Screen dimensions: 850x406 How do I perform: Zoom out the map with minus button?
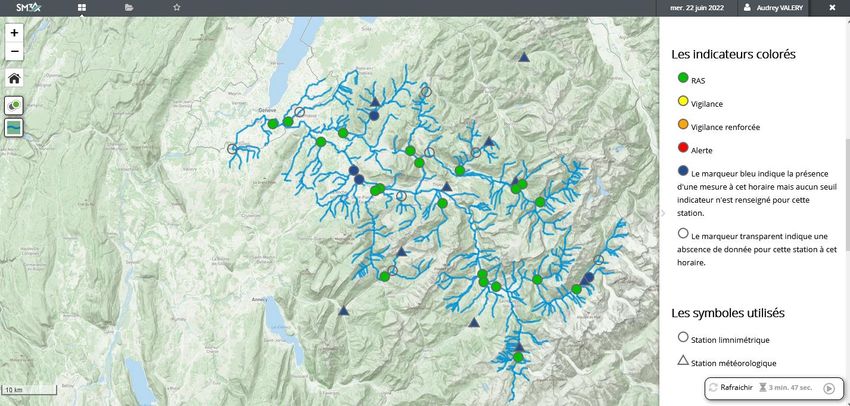tap(14, 51)
